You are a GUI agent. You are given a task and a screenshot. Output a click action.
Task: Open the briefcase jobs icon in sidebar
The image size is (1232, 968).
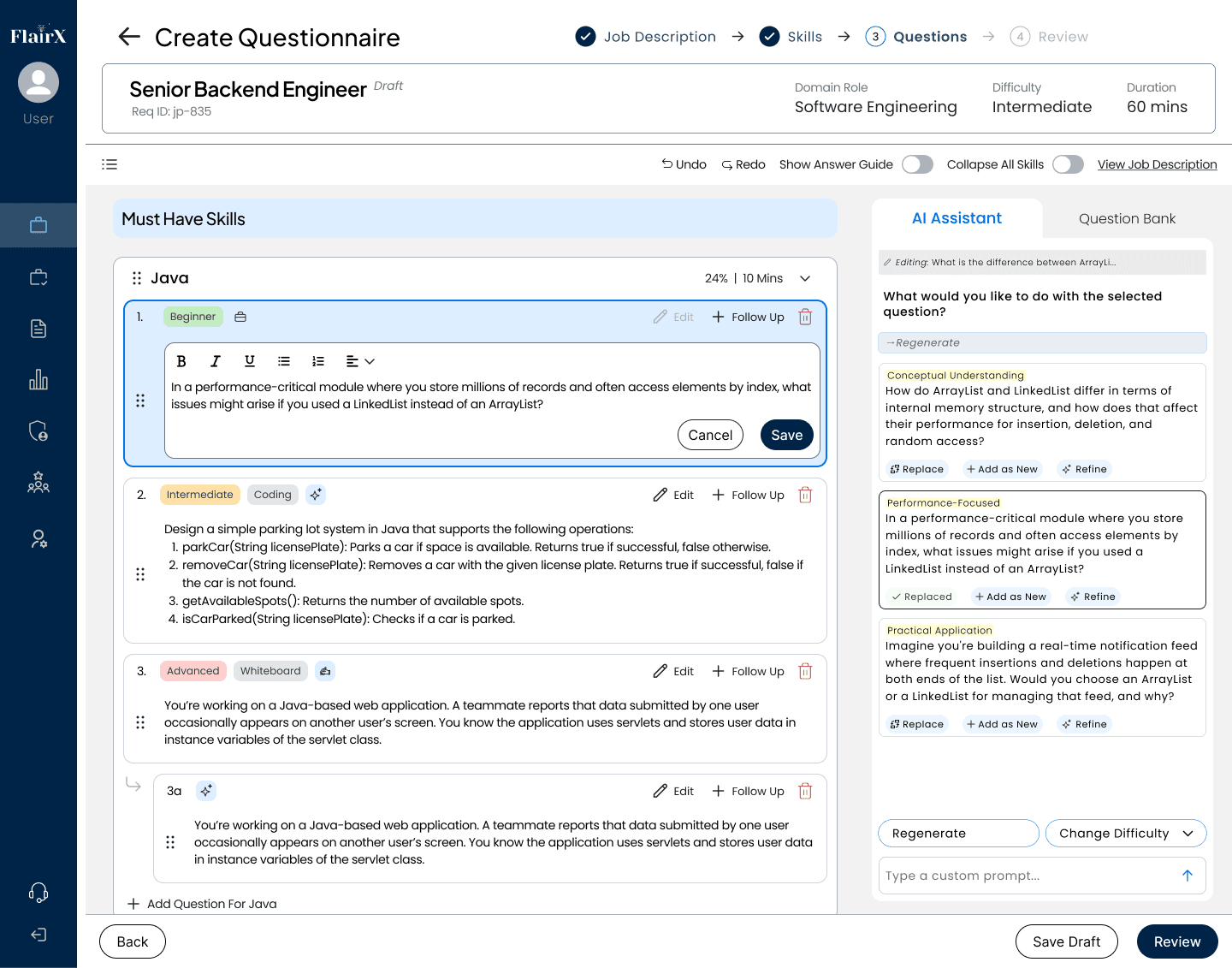[38, 225]
